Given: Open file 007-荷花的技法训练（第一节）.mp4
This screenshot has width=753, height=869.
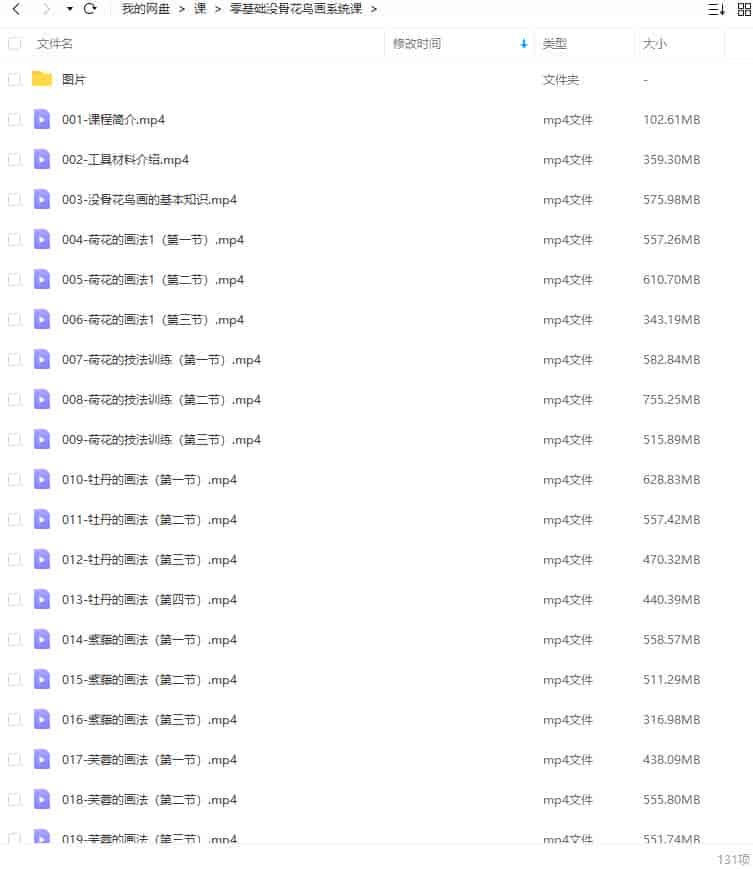Looking at the screenshot, I should 161,360.
